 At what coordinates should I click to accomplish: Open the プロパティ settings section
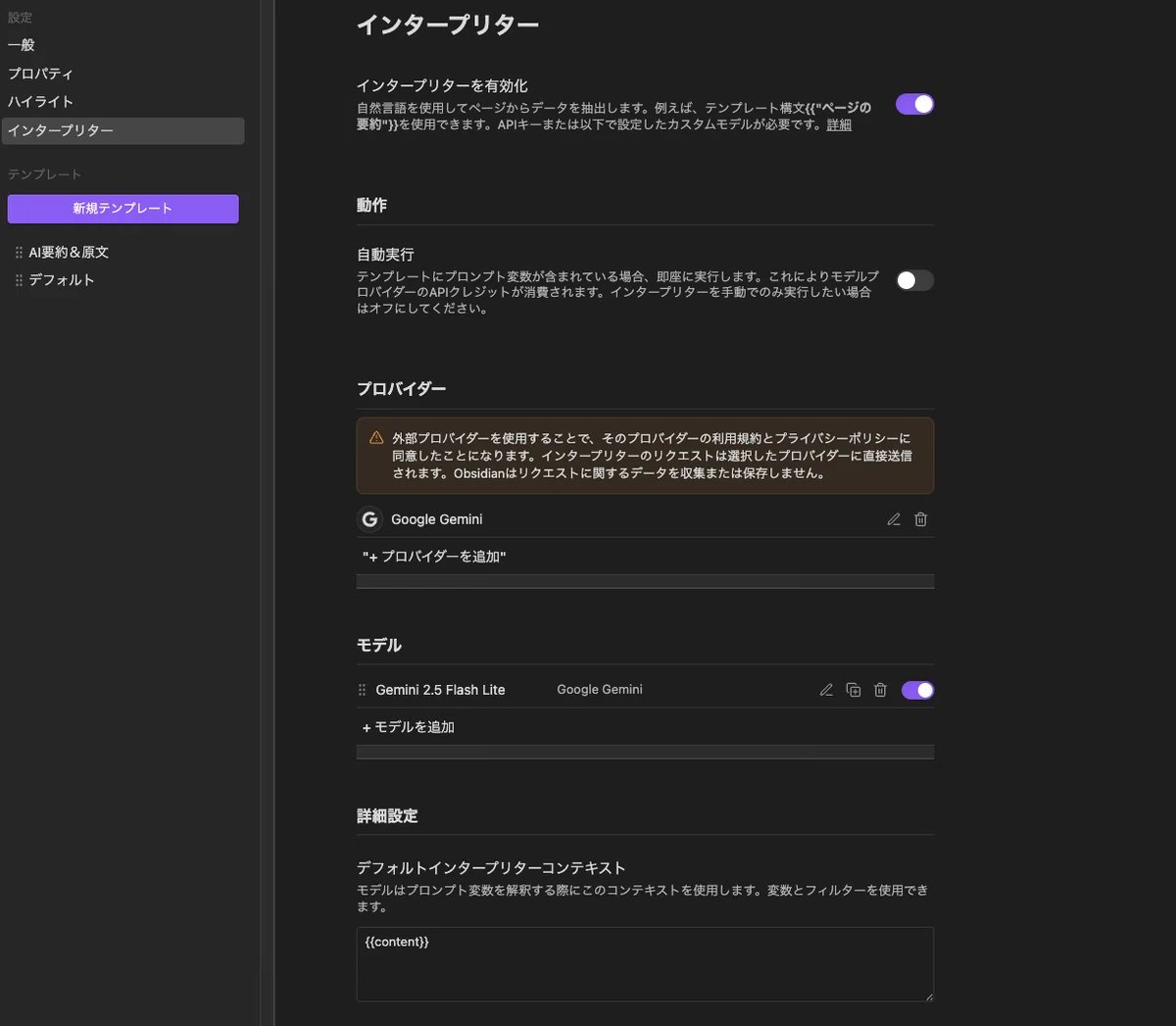[40, 73]
